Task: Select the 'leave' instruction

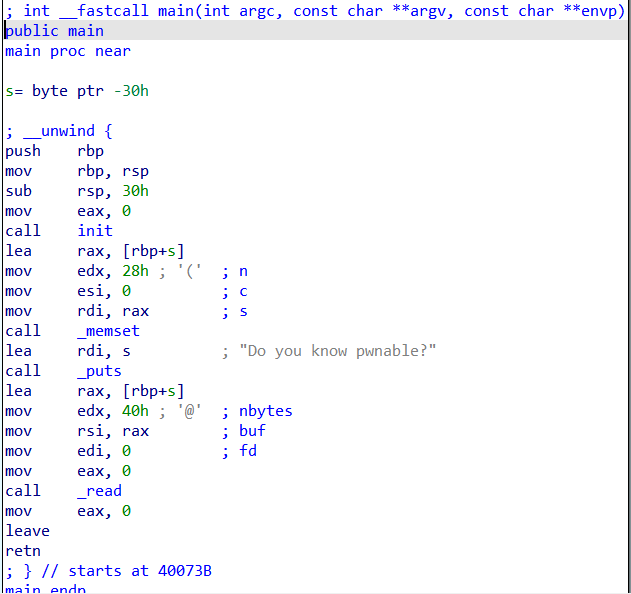Action: pos(27,531)
